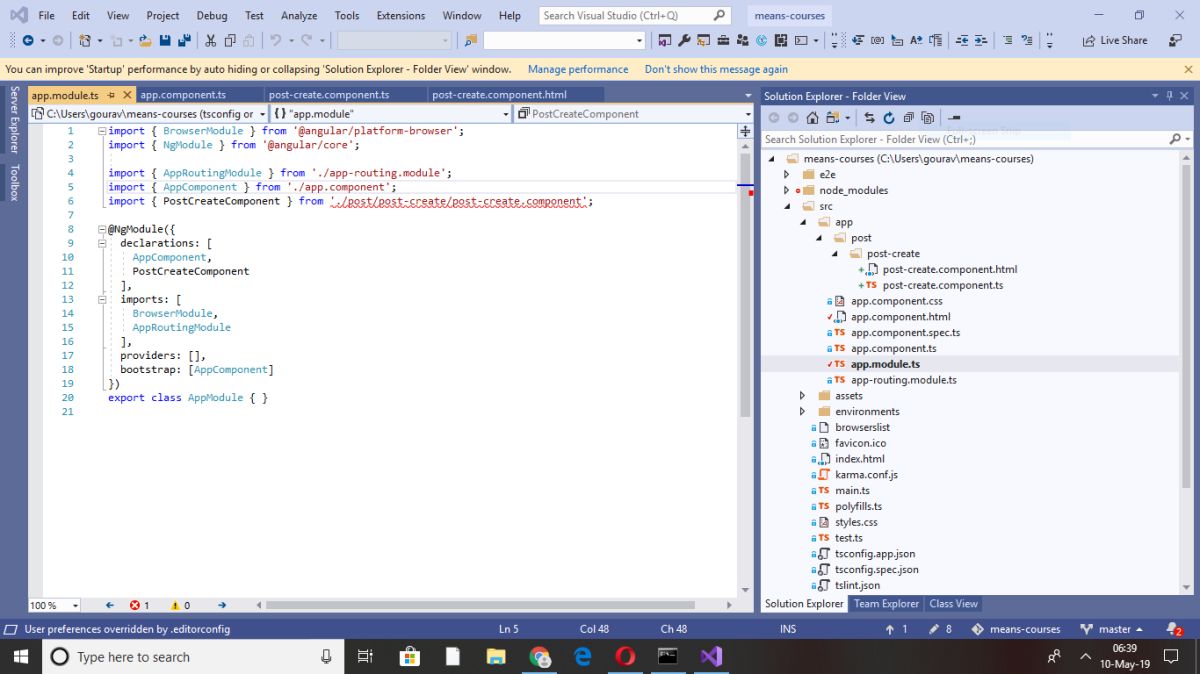
Task: Click the Open File folder icon
Action: (x=146, y=40)
